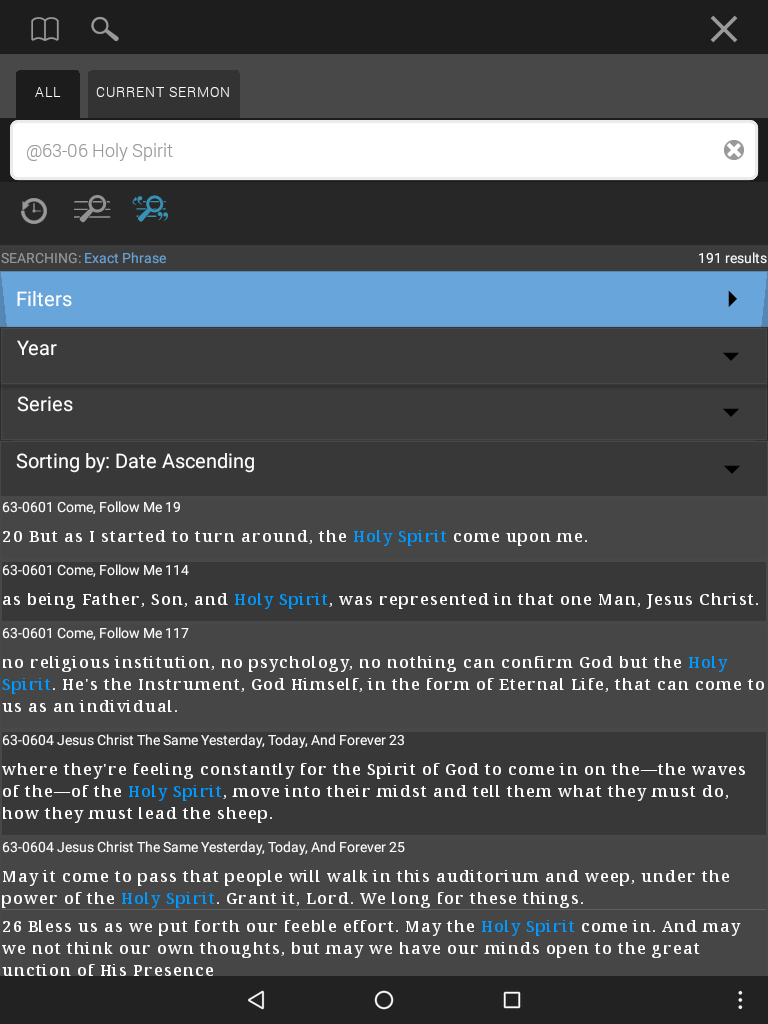
Task: Change the Sorting by Date Ascending option
Action: point(384,468)
